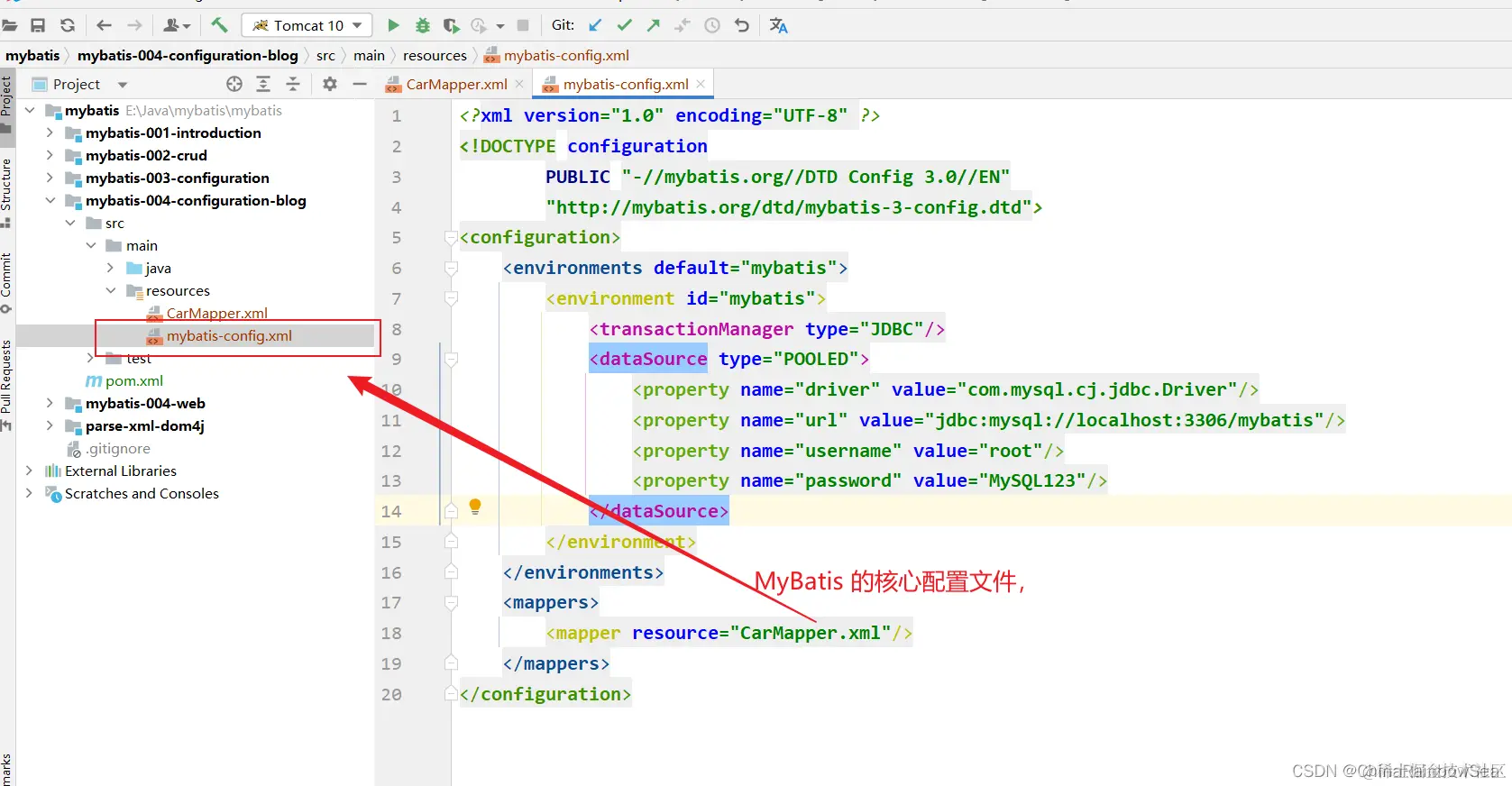Close the CarMapper.xml editor tab
This screenshot has height=786, width=1512.
(519, 84)
